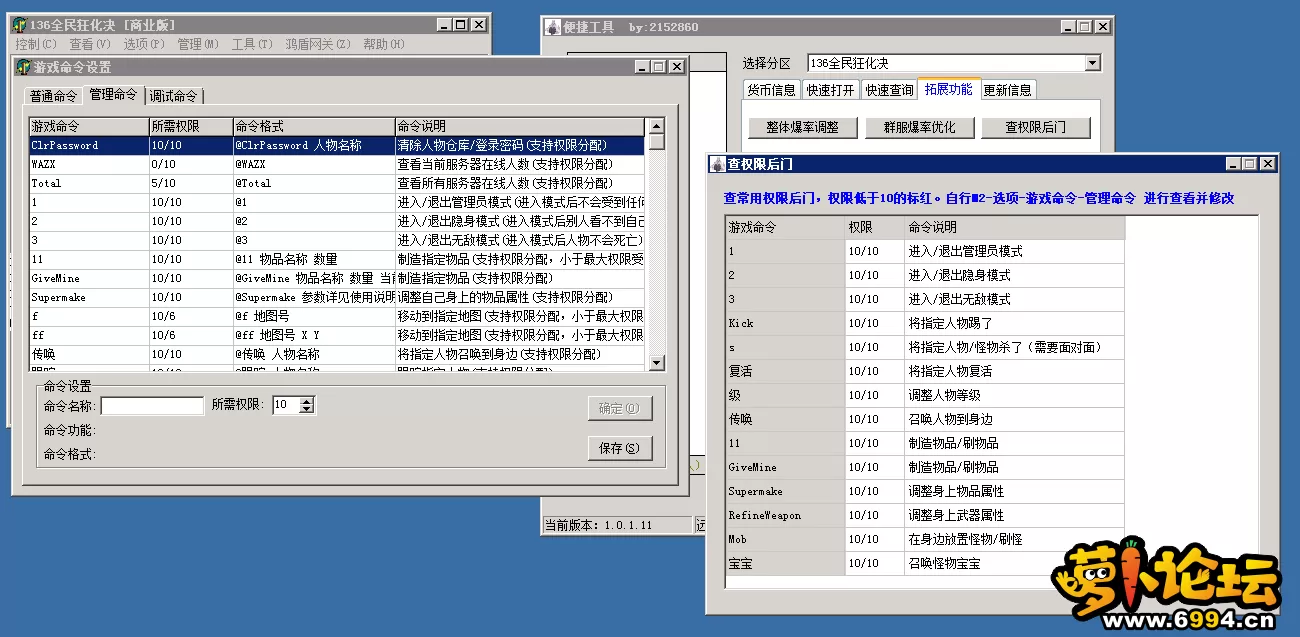Close the 查权限后门 window
Viewport: 1300px width, 637px height.
pos(1267,164)
